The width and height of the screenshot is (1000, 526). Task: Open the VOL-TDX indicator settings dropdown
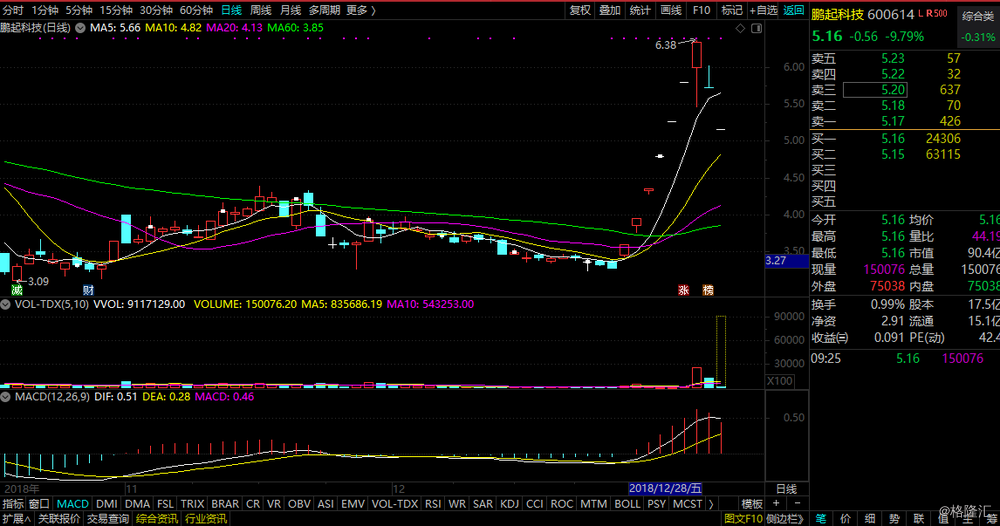[x=5, y=305]
